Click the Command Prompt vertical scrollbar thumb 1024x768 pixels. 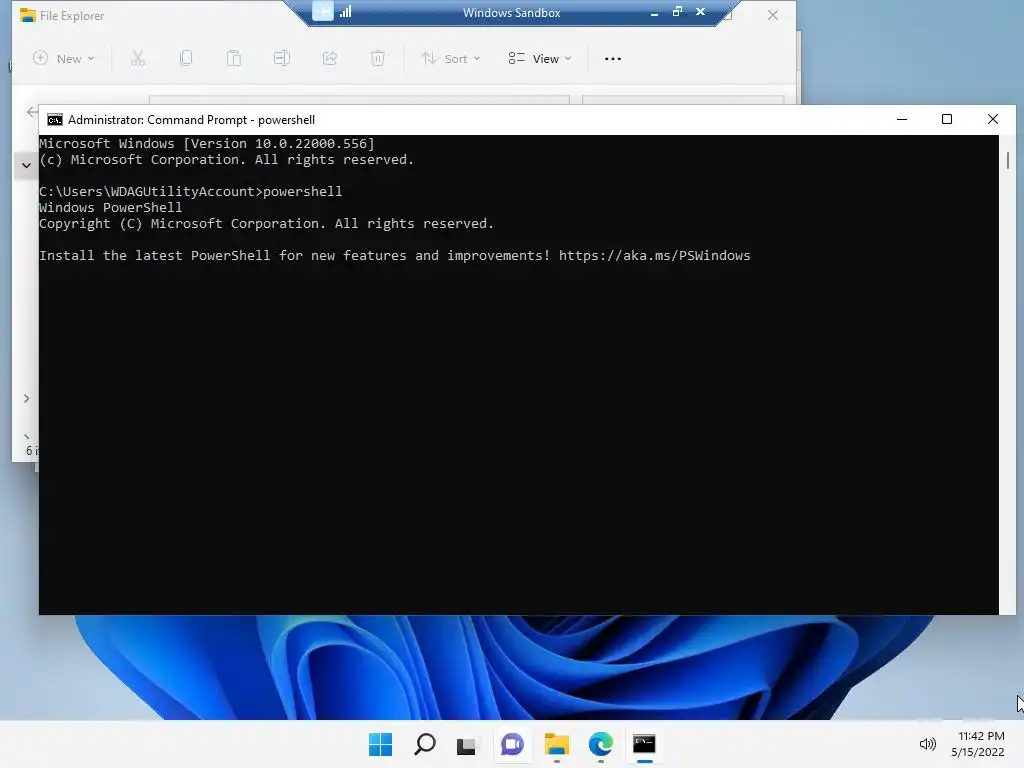click(x=1008, y=161)
